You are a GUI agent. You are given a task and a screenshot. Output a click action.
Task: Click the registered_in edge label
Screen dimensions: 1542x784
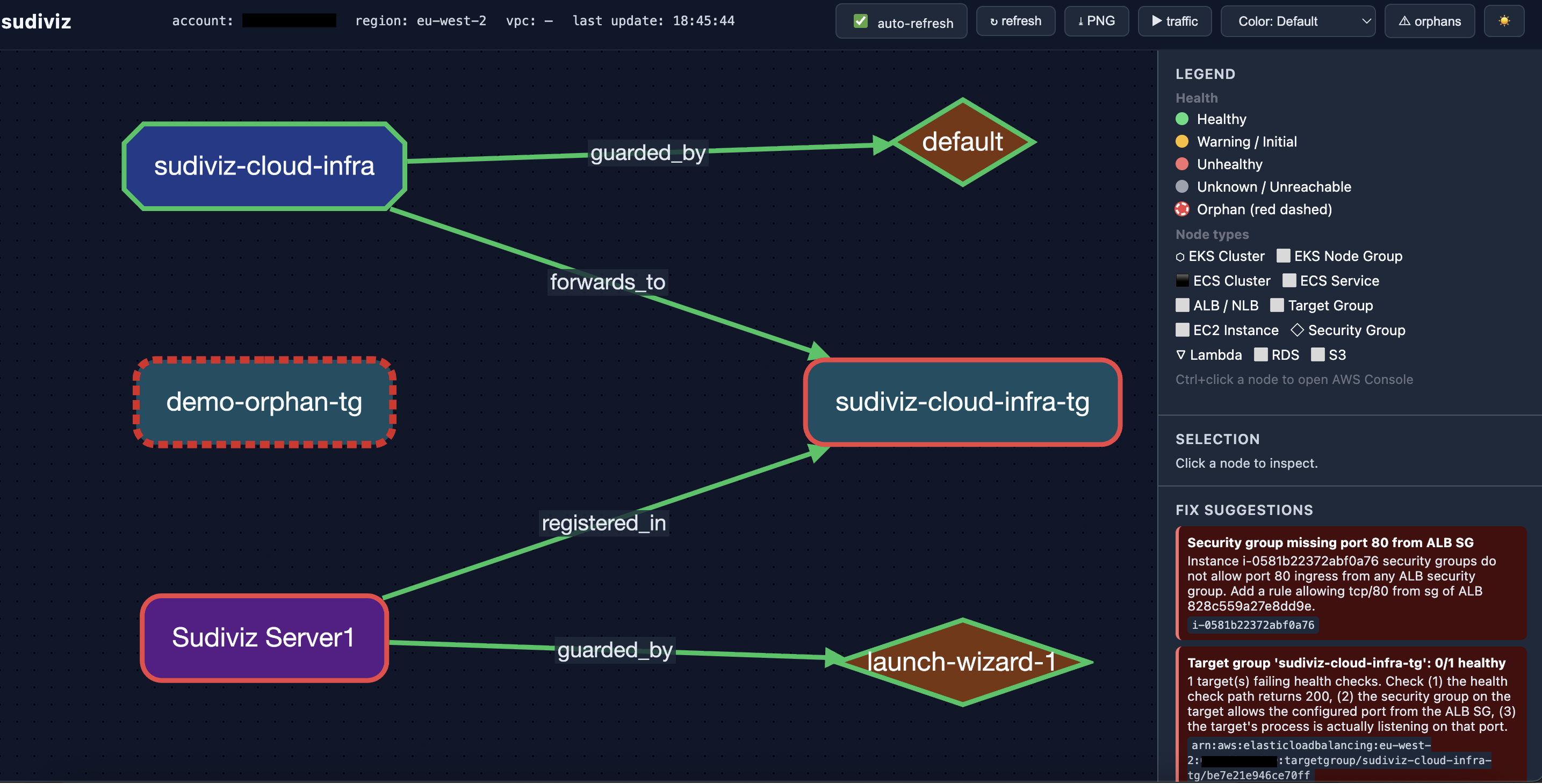click(x=603, y=524)
